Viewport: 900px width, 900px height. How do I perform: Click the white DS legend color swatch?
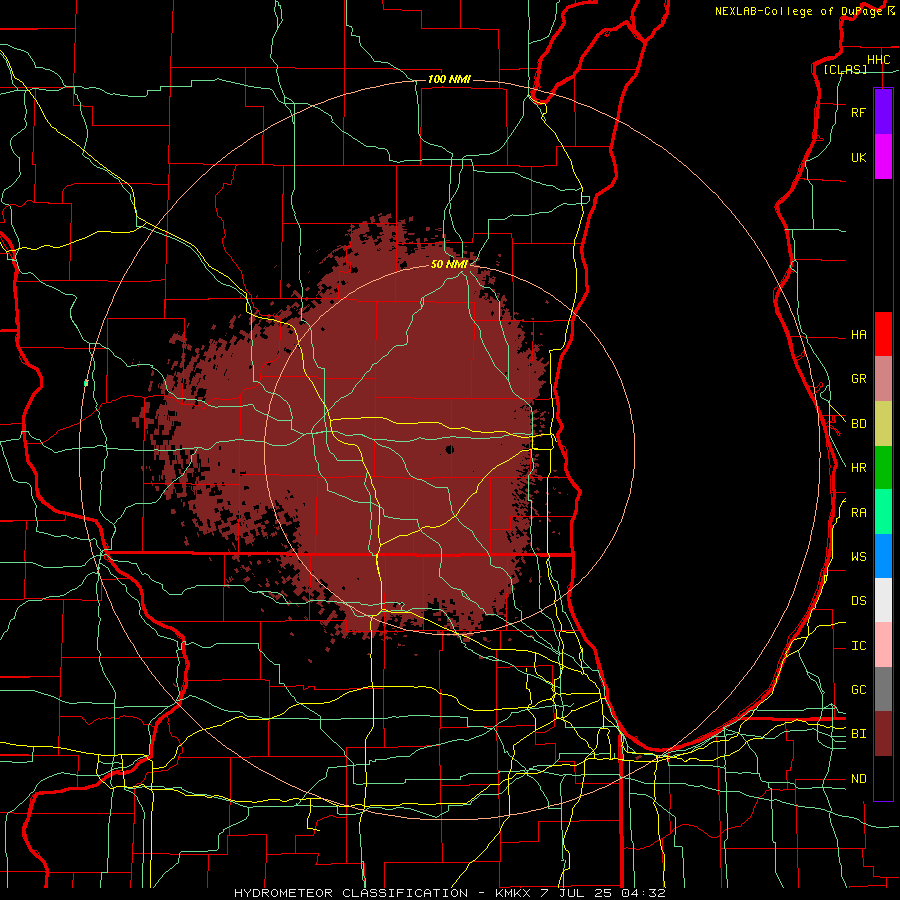click(x=883, y=600)
